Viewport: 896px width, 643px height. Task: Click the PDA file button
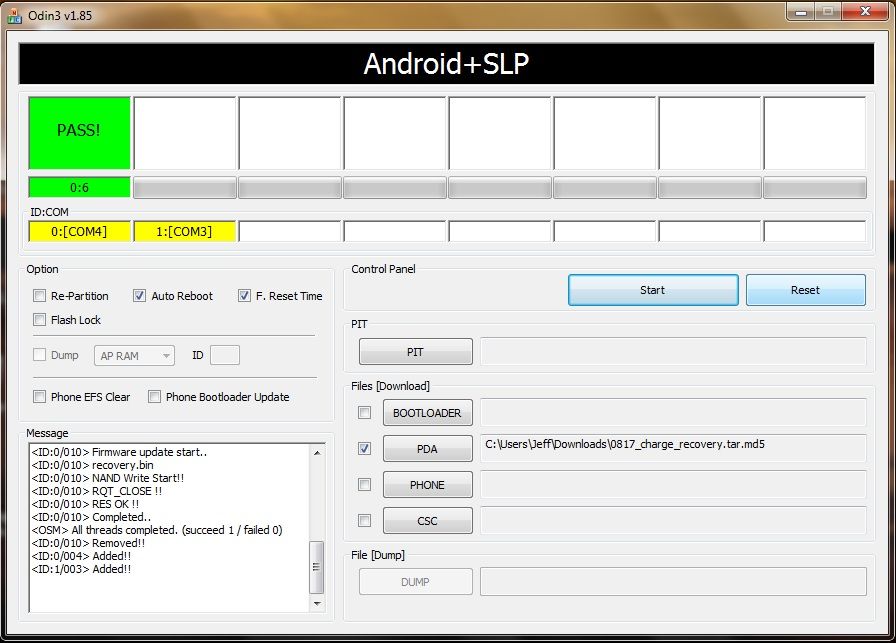coord(427,449)
